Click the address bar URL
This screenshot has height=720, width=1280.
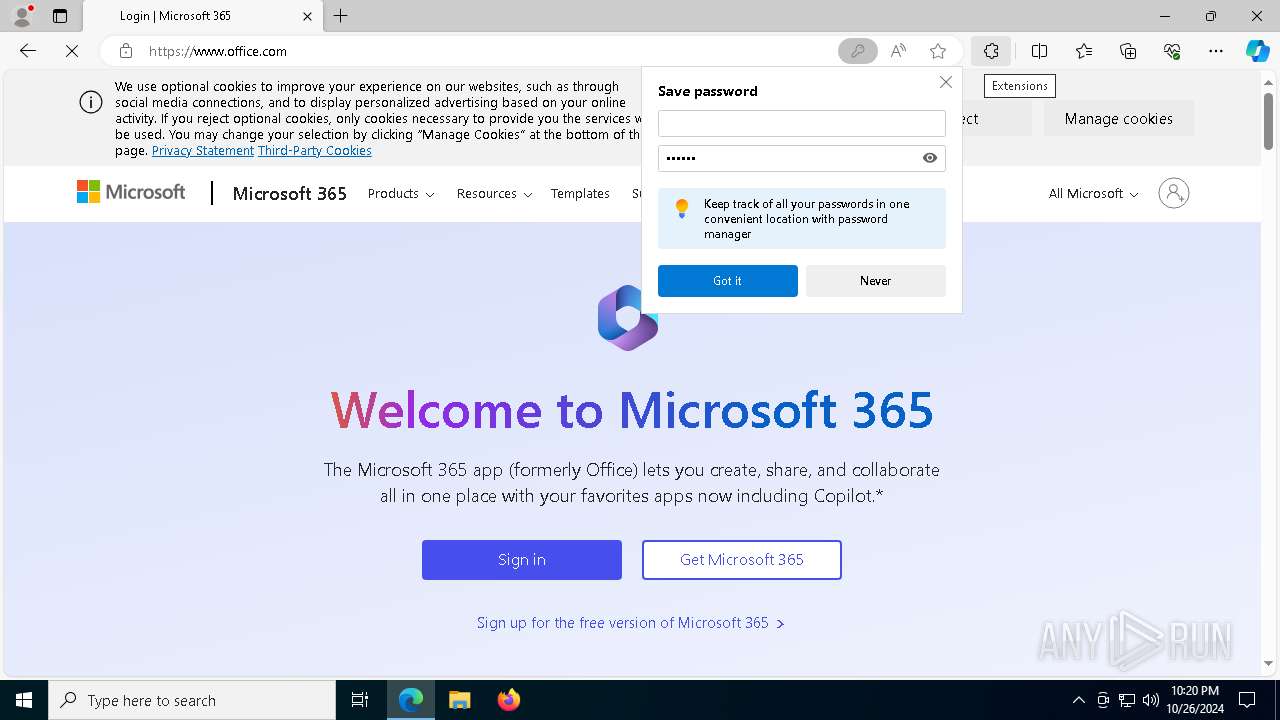click(x=218, y=51)
